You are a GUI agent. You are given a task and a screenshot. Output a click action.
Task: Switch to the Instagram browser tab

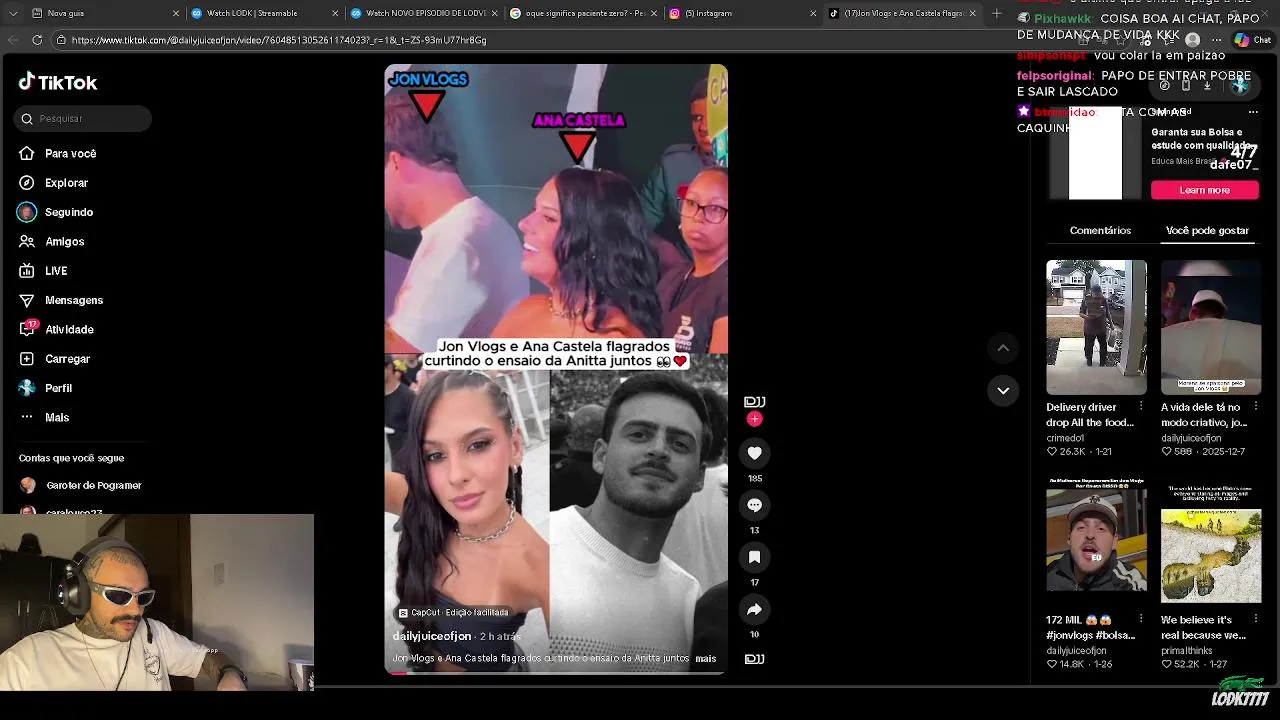(743, 13)
